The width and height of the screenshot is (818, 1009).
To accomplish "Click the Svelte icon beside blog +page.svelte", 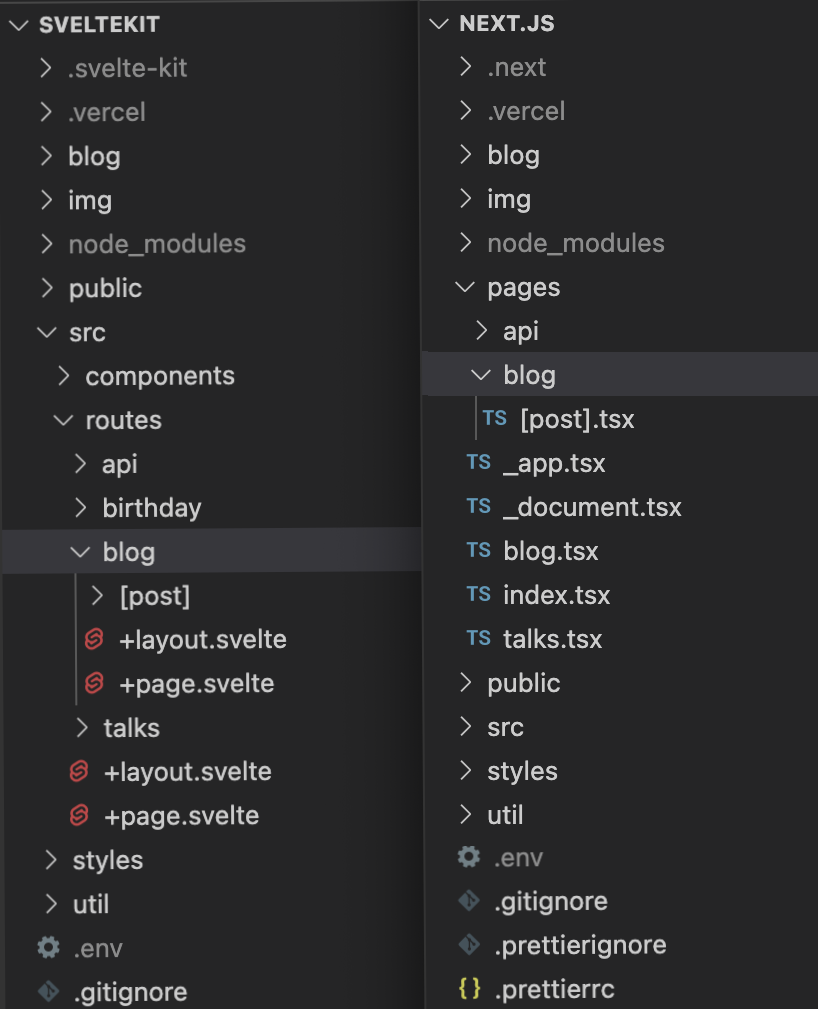I will pyautogui.click(x=95, y=684).
